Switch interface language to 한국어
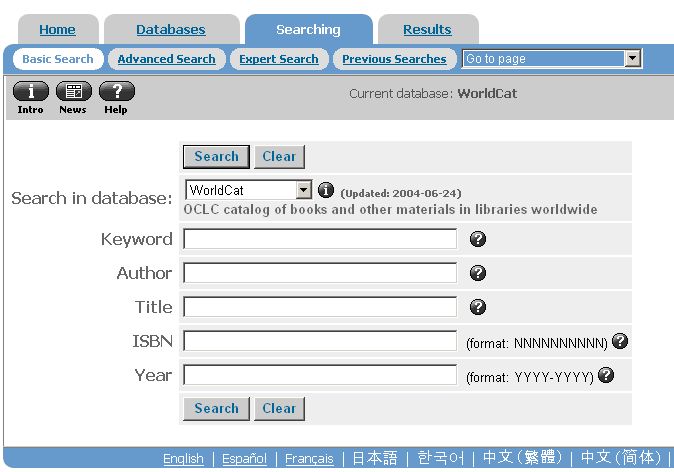Screen dimensions: 674x472 tap(441, 458)
